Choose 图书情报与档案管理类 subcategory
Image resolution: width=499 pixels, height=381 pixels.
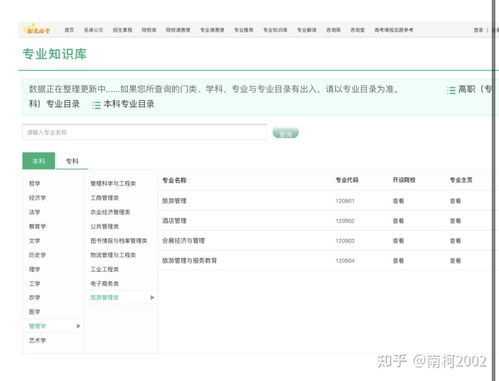pos(119,241)
